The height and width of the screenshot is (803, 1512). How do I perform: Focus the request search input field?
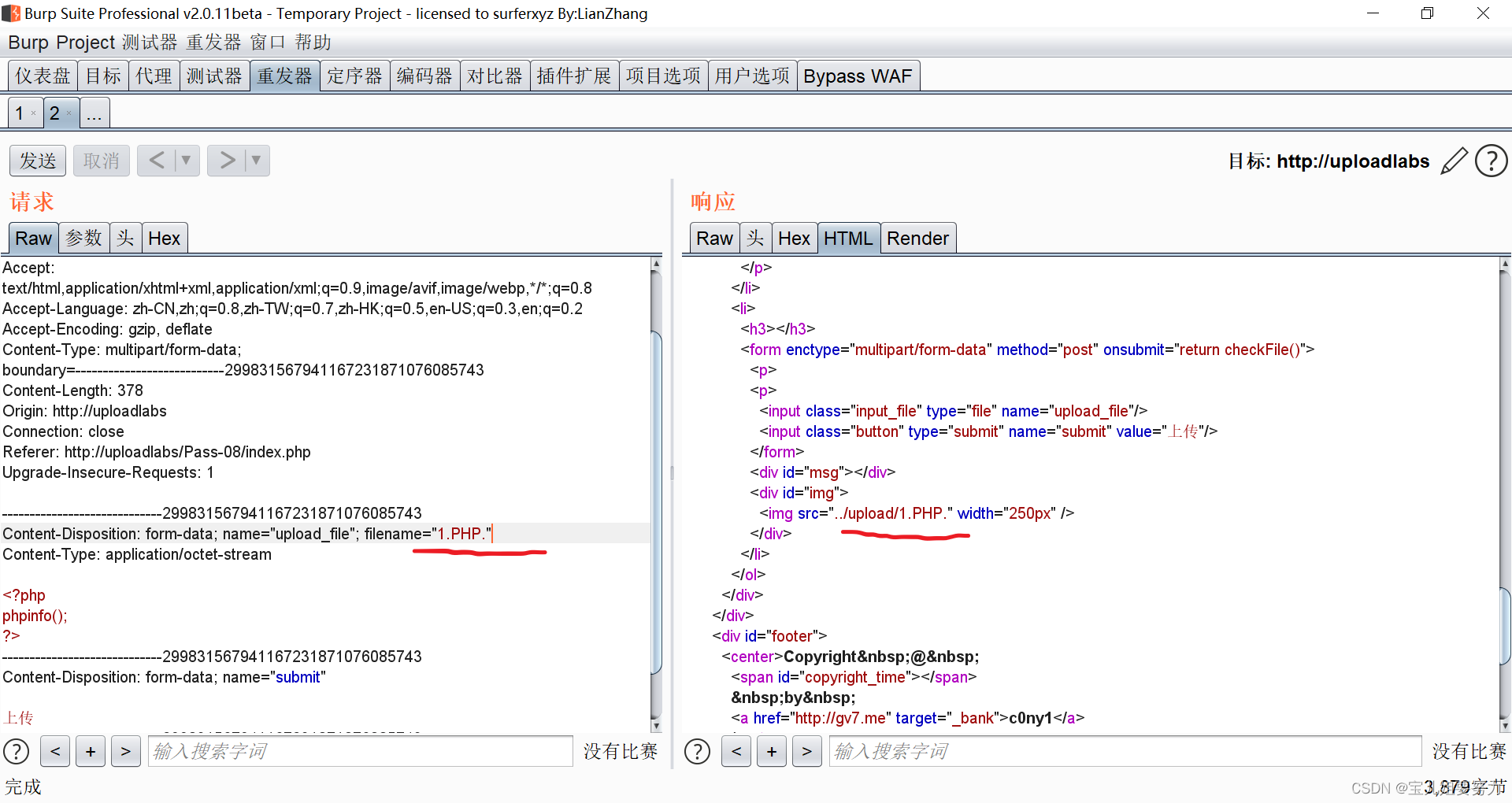(361, 751)
